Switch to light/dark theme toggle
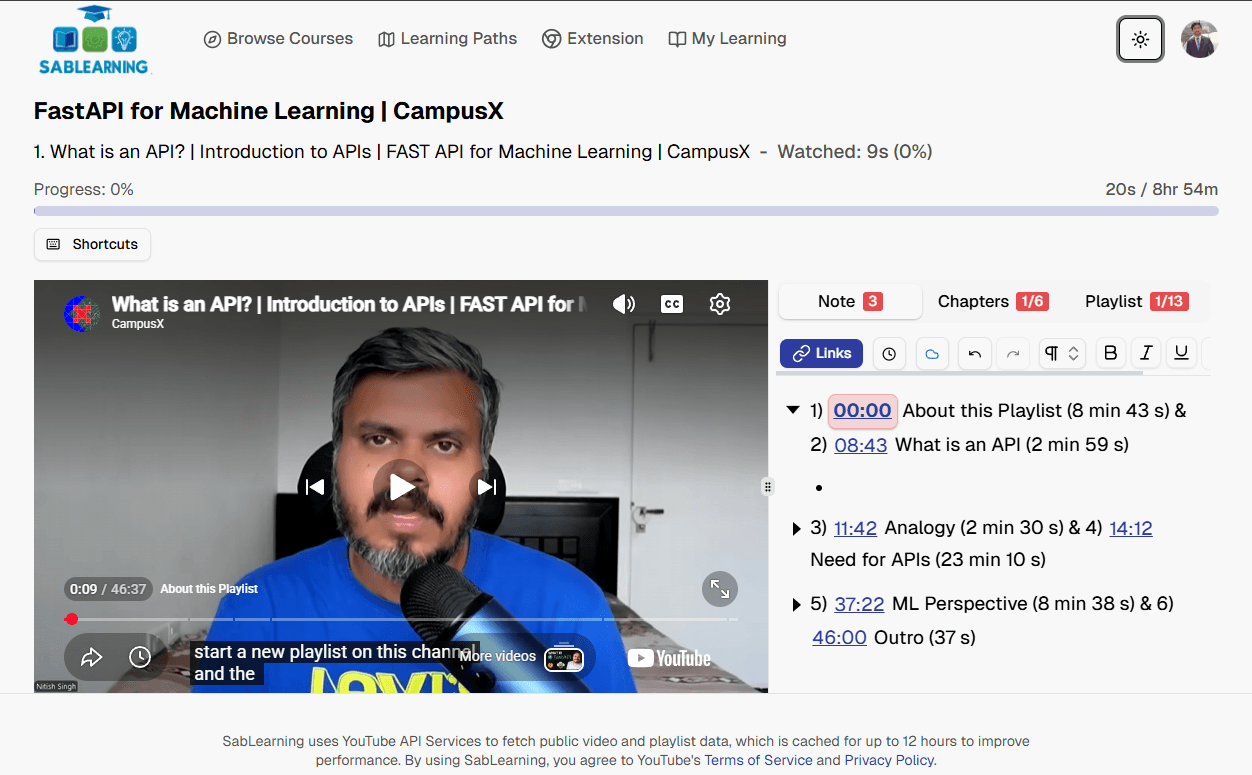Viewport: 1252px width, 775px height. (x=1140, y=39)
